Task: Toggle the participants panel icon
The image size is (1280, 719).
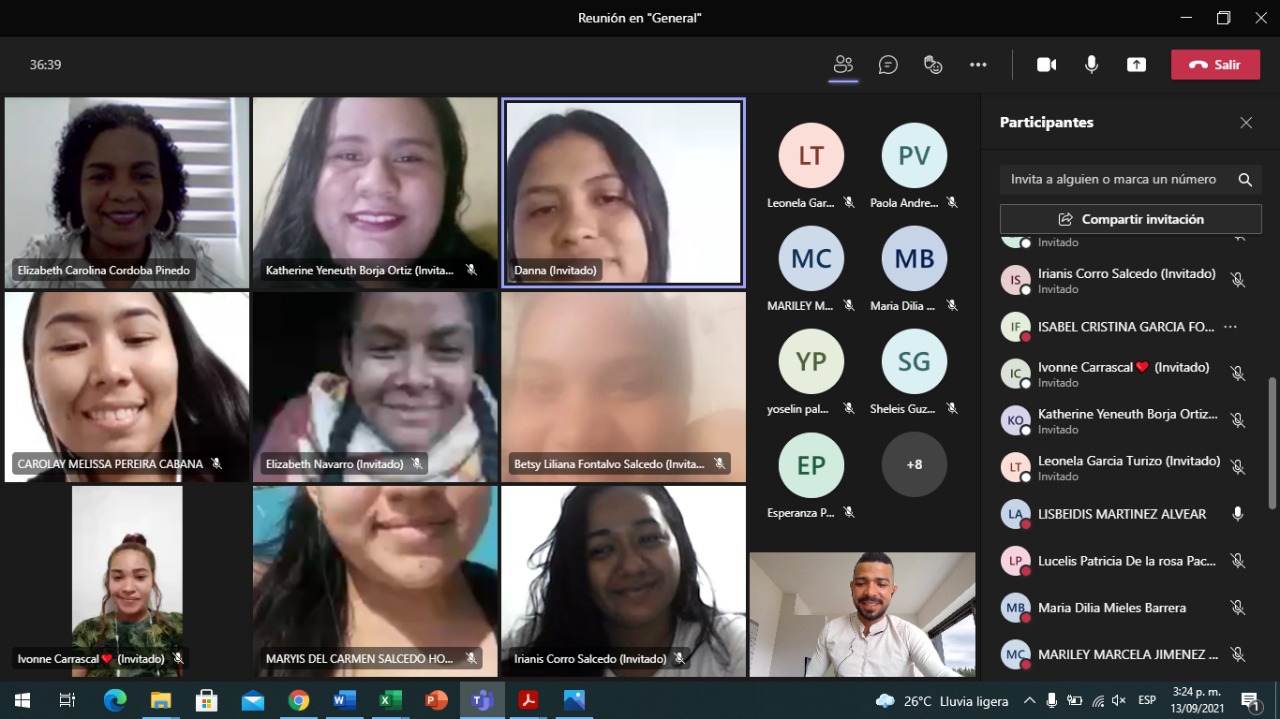Action: click(843, 65)
